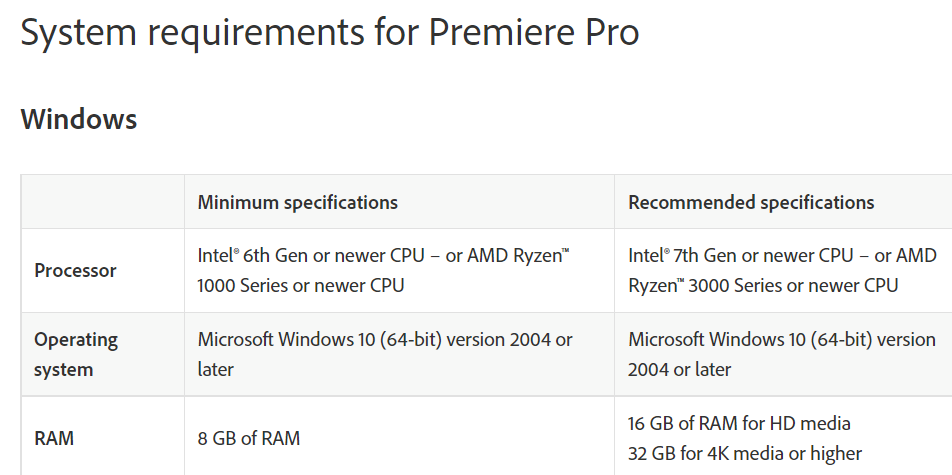Select the 'Minimum specifications' column header

coord(297,202)
